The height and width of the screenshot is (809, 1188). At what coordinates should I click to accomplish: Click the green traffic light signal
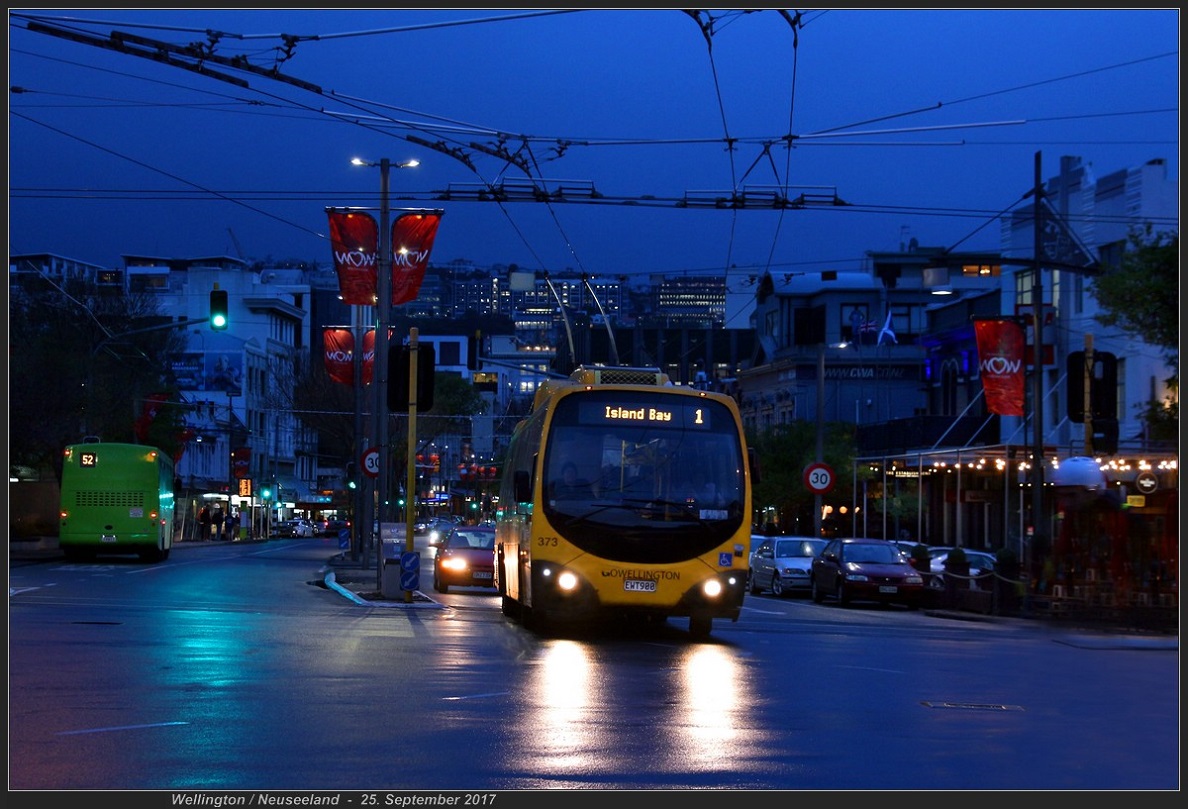pyautogui.click(x=218, y=310)
